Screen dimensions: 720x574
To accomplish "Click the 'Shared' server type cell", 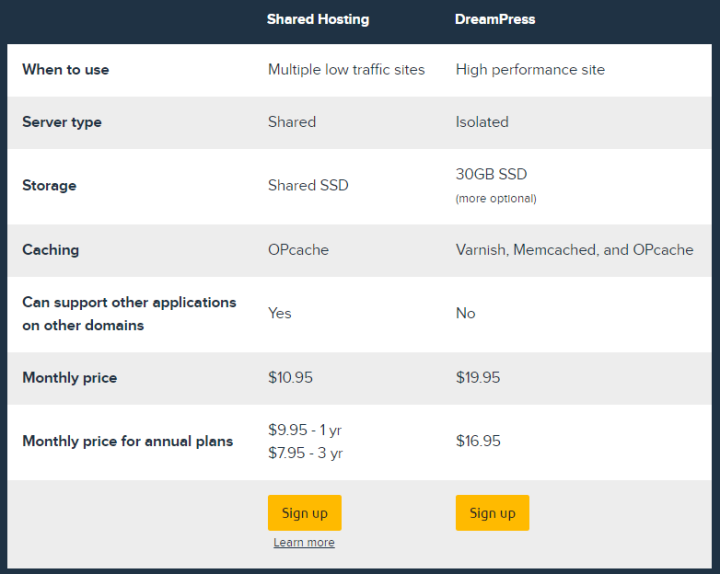I will coord(292,122).
